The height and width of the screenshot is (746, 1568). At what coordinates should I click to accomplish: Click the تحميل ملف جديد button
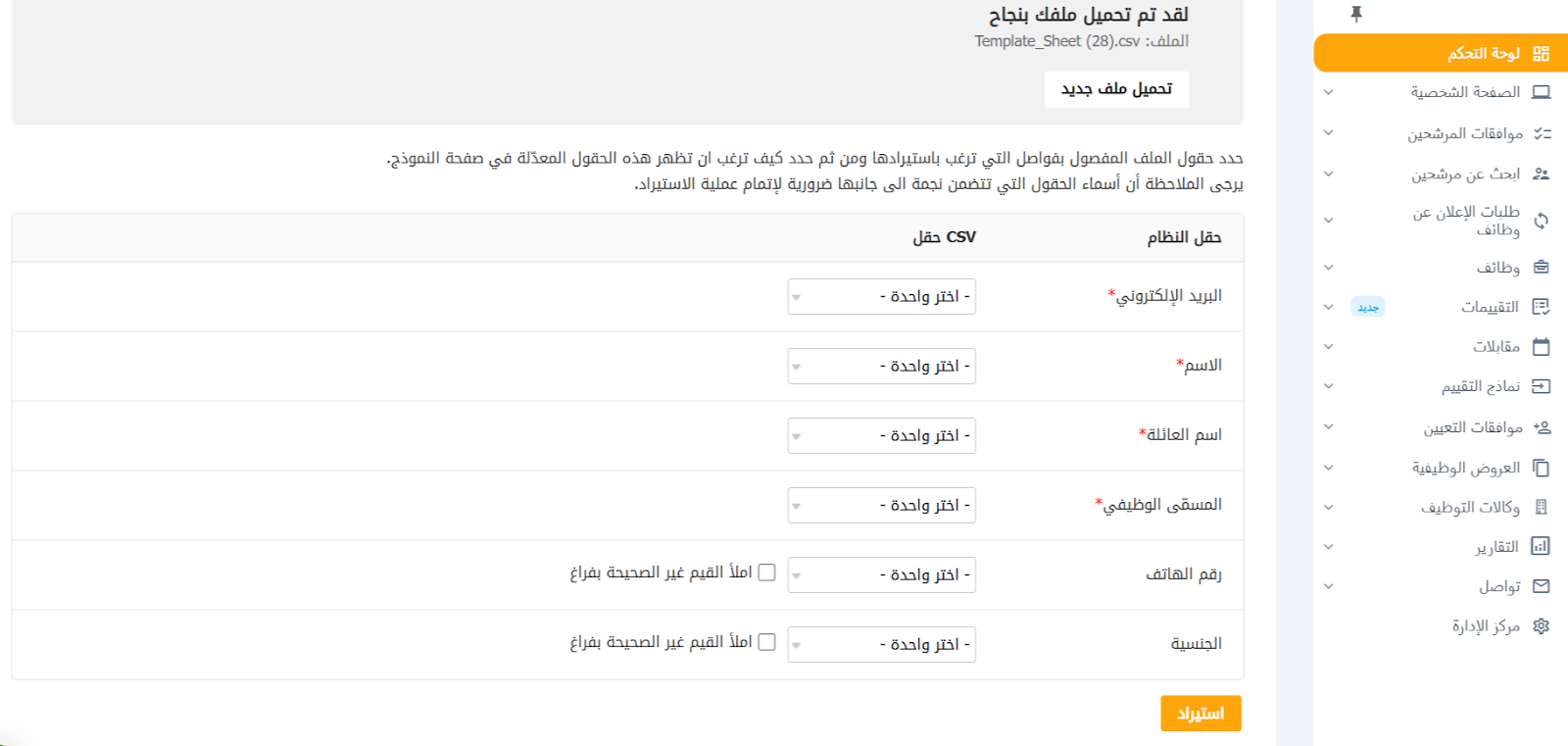point(1116,89)
